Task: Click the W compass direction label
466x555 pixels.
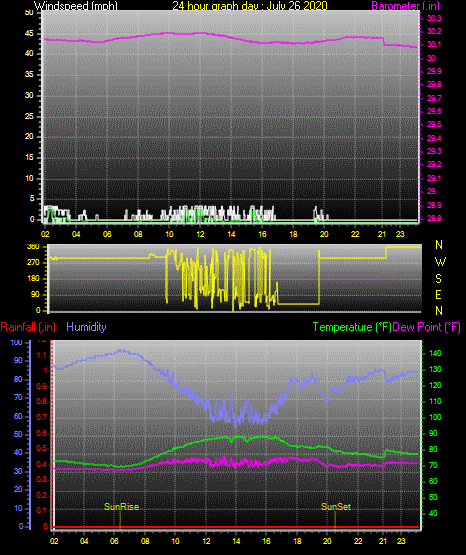Action: point(440,262)
